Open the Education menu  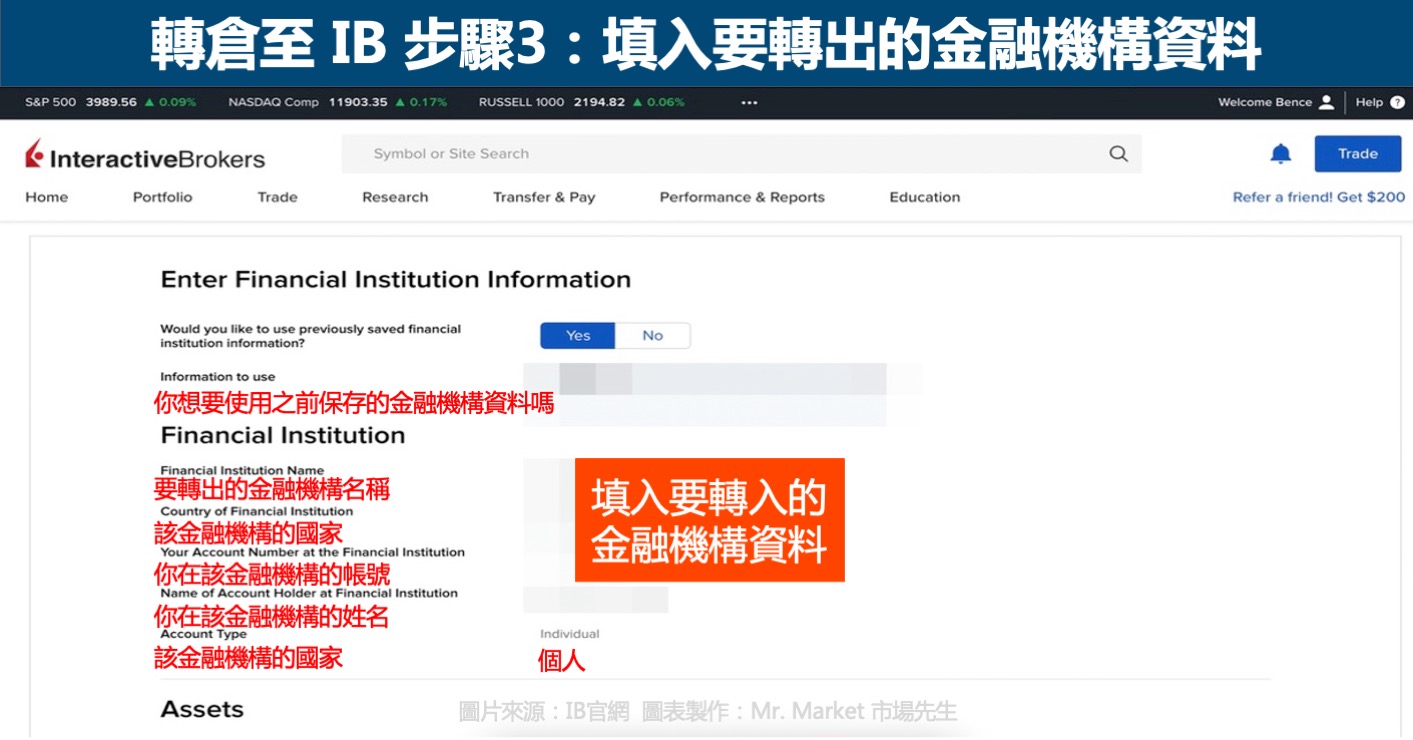[x=925, y=197]
